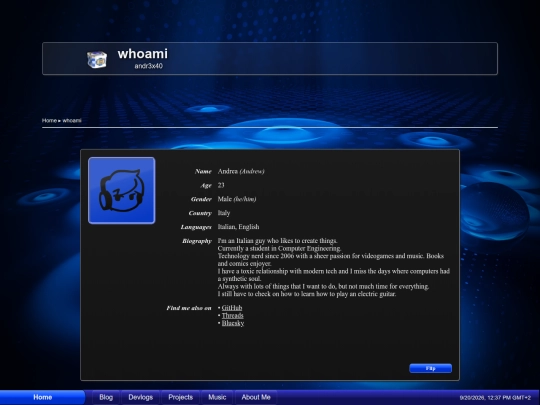Select the country value Italy
540x405 pixels.
(224, 213)
